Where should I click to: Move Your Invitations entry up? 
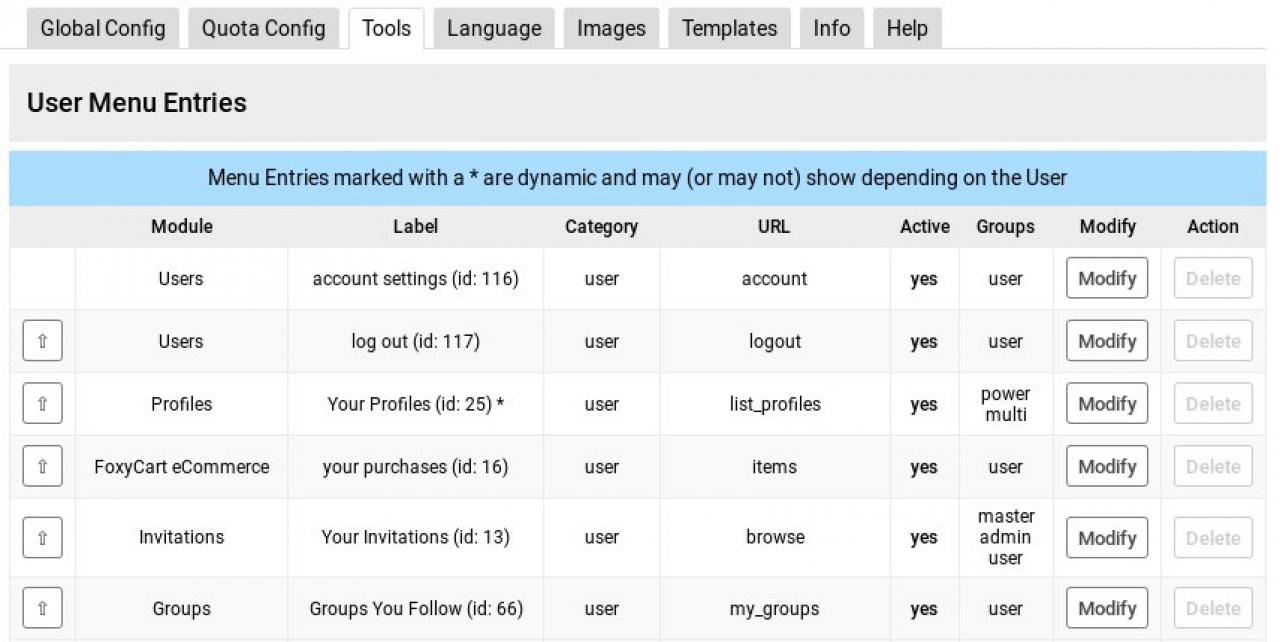click(42, 537)
